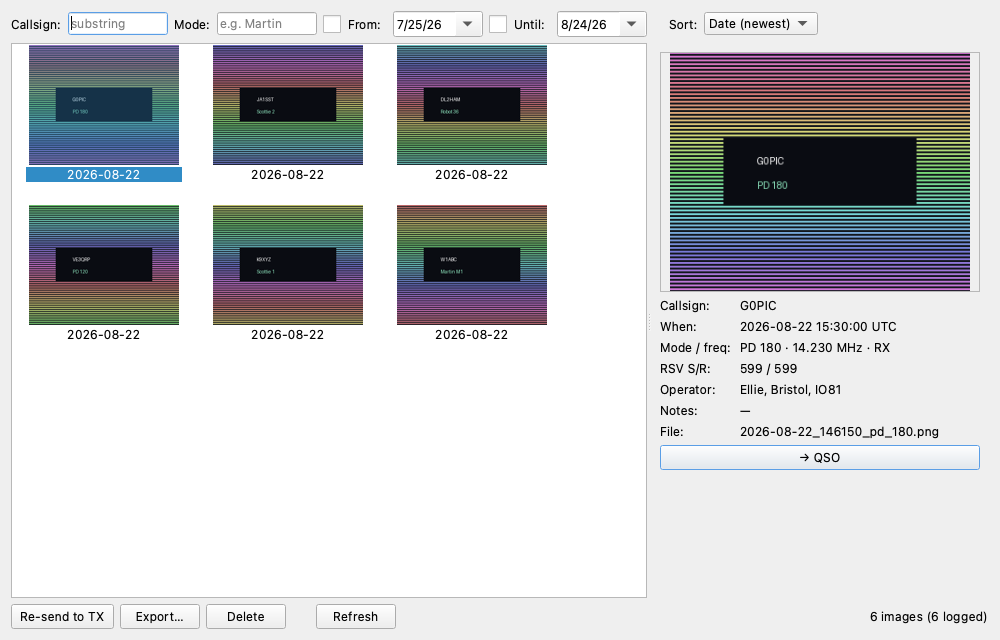Click the large G0PIC preview image
This screenshot has height=640, width=1000.
point(820,172)
